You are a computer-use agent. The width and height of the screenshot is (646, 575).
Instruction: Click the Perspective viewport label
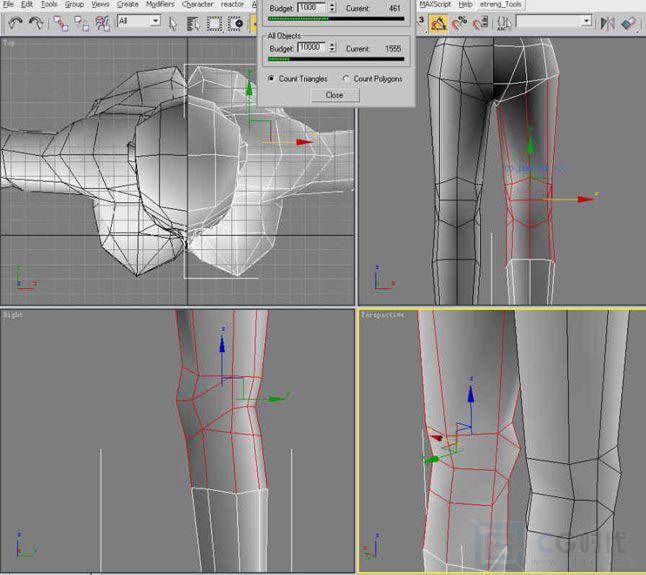coord(383,315)
